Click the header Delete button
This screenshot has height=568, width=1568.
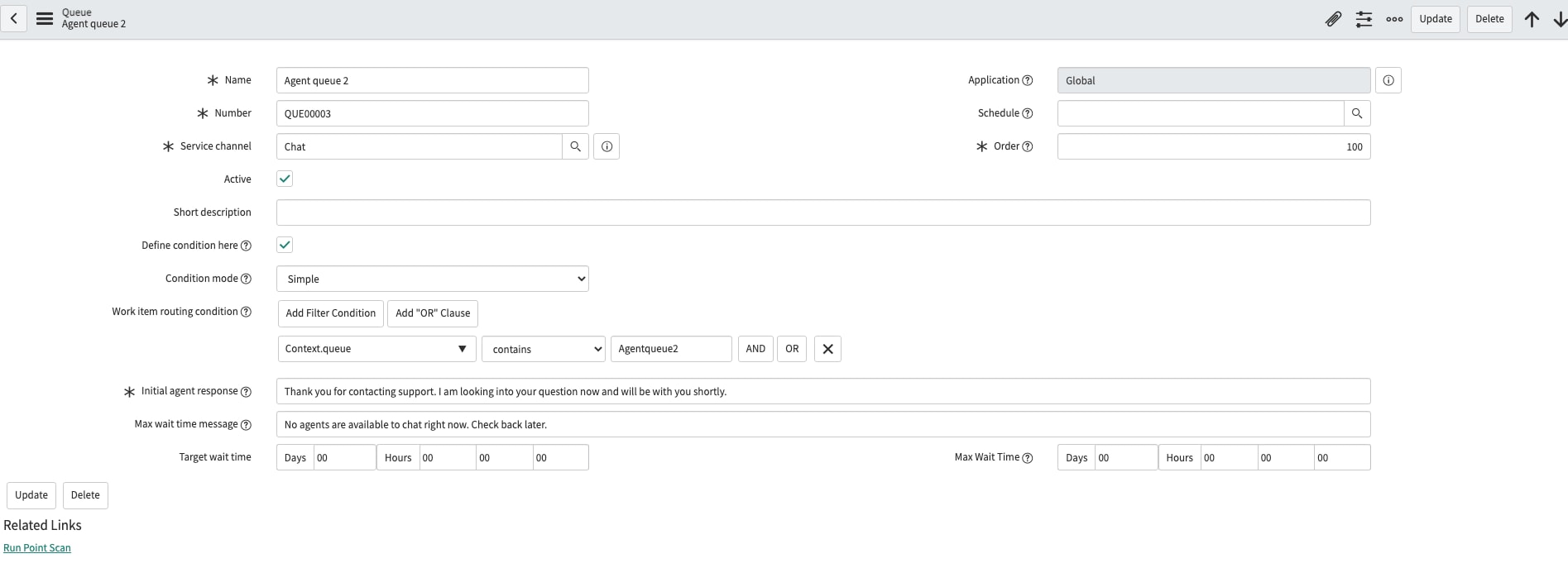pos(1489,19)
